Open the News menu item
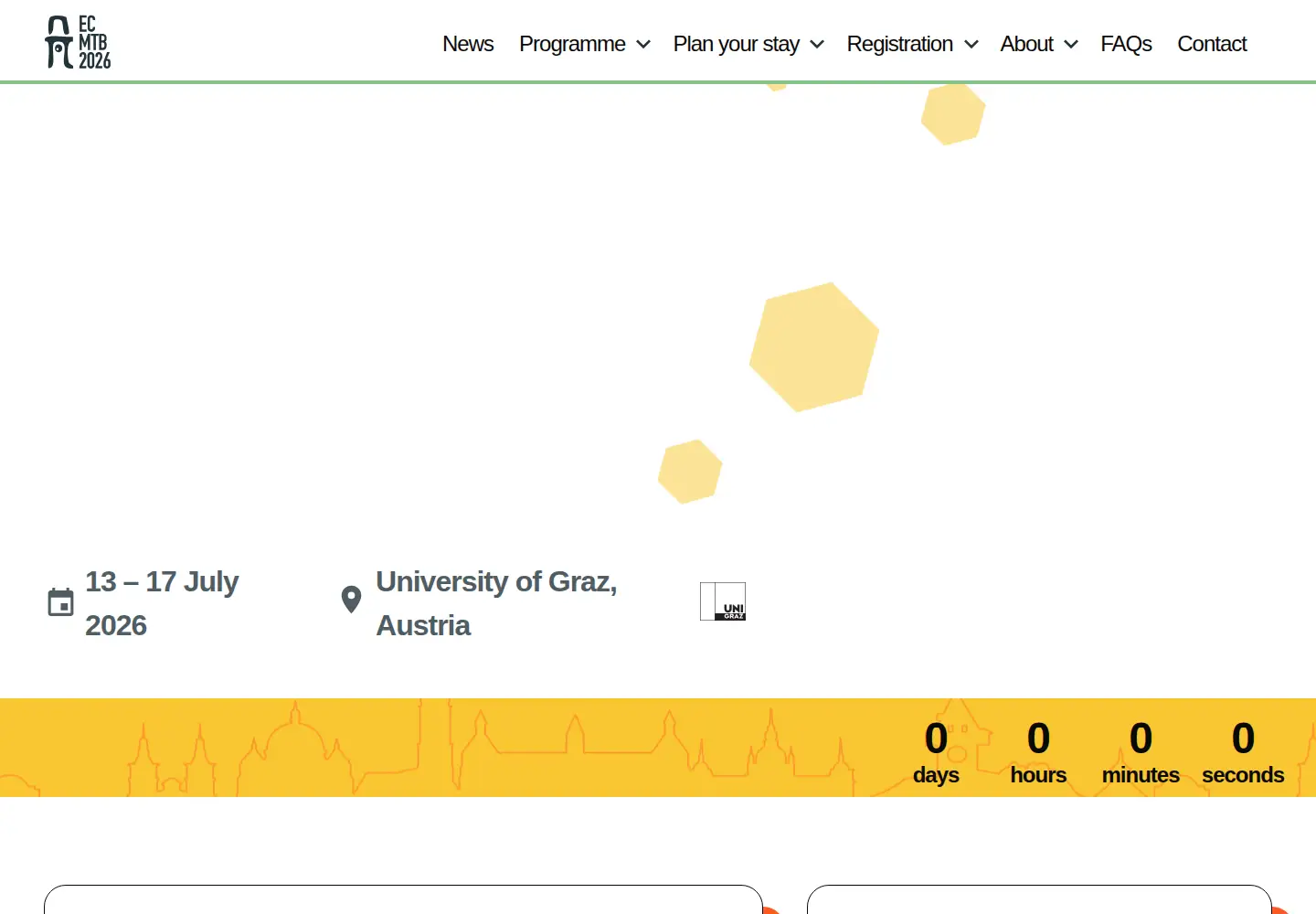This screenshot has width=1316, height=914. point(468,44)
